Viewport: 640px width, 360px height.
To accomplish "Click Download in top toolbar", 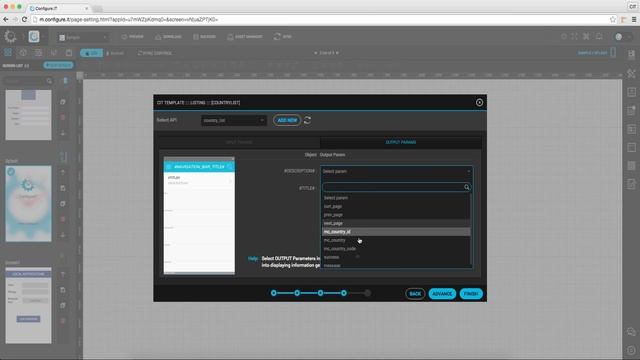I will coord(168,37).
